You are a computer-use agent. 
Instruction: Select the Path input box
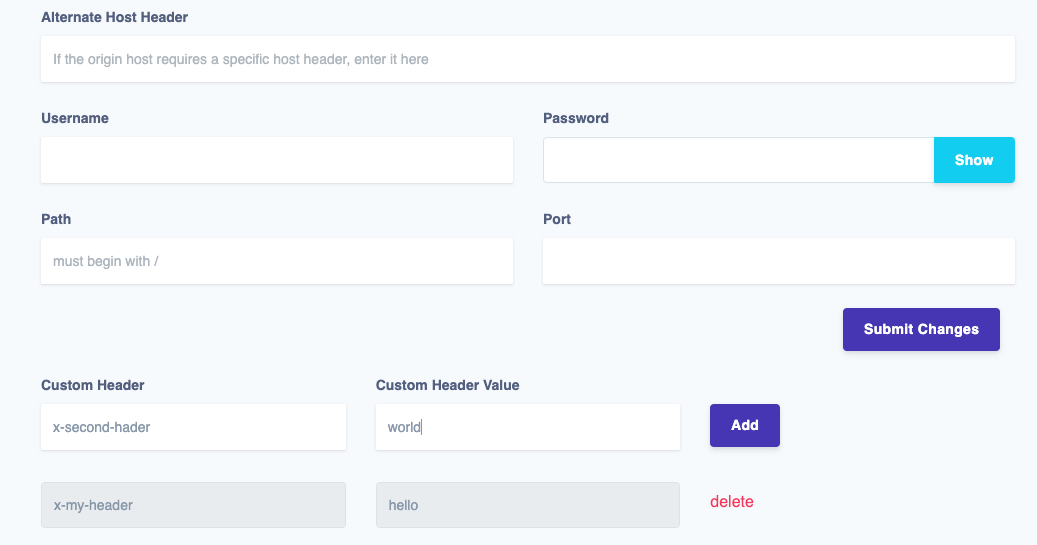coord(277,261)
